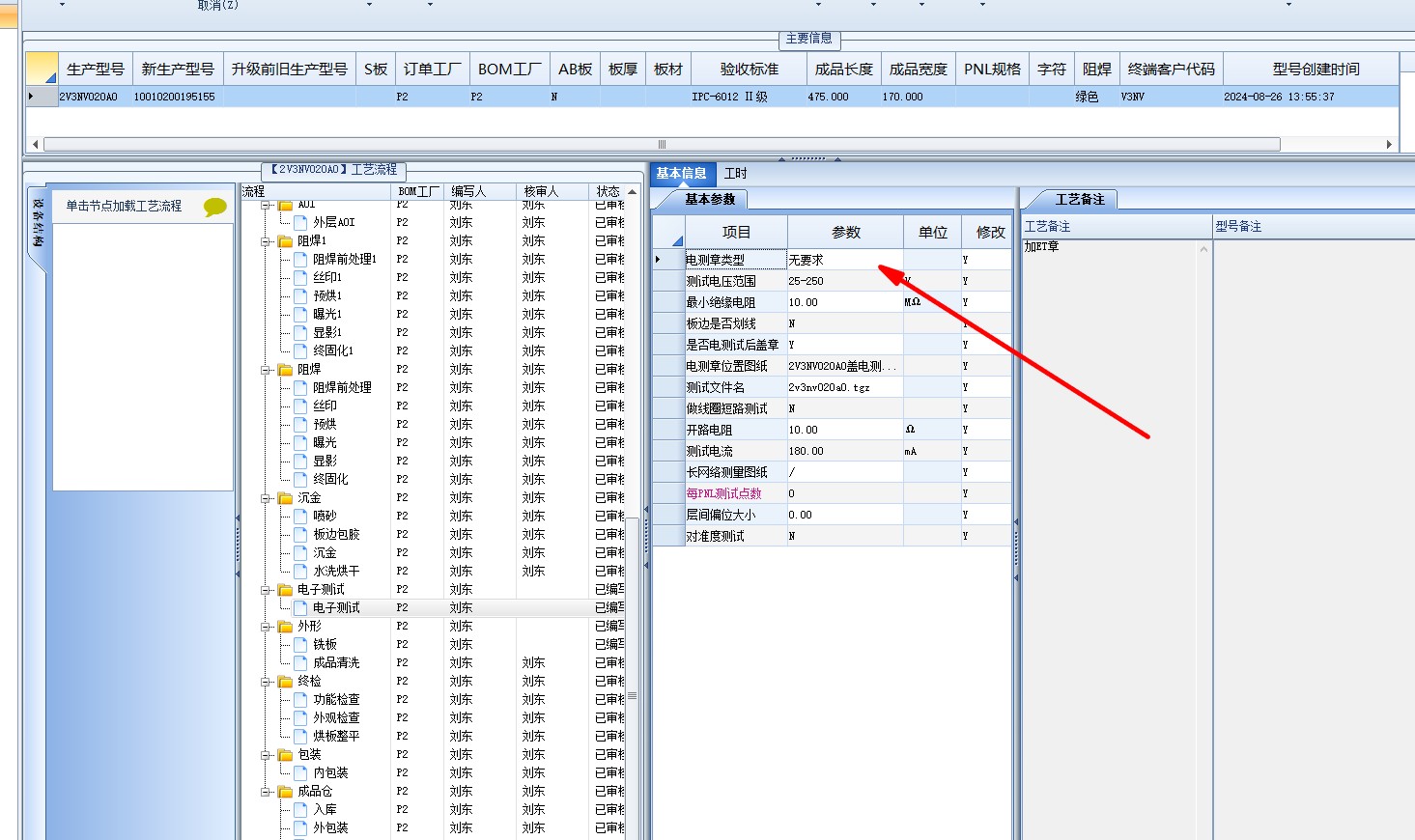
Task: Click document icon beside 终固化1
Action: 300,350
